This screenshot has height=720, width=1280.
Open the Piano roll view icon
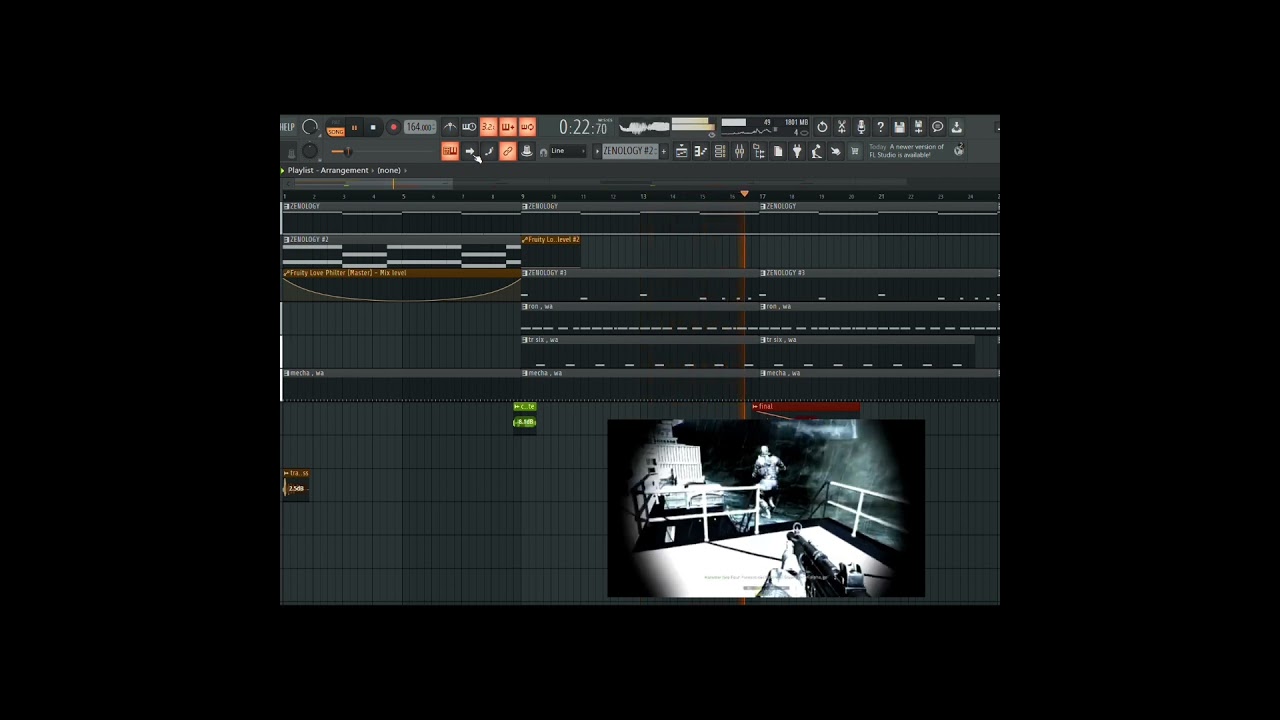coord(700,151)
